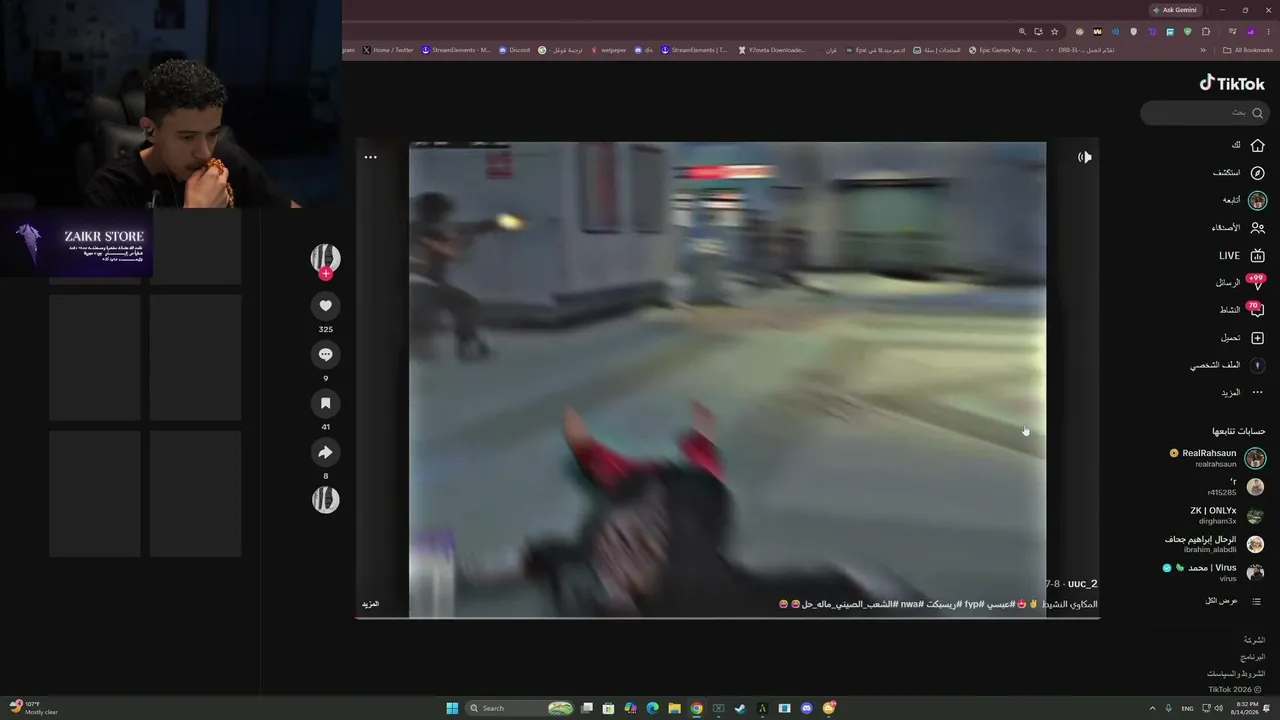
Task: Open the three-dots video options menu
Action: (370, 157)
